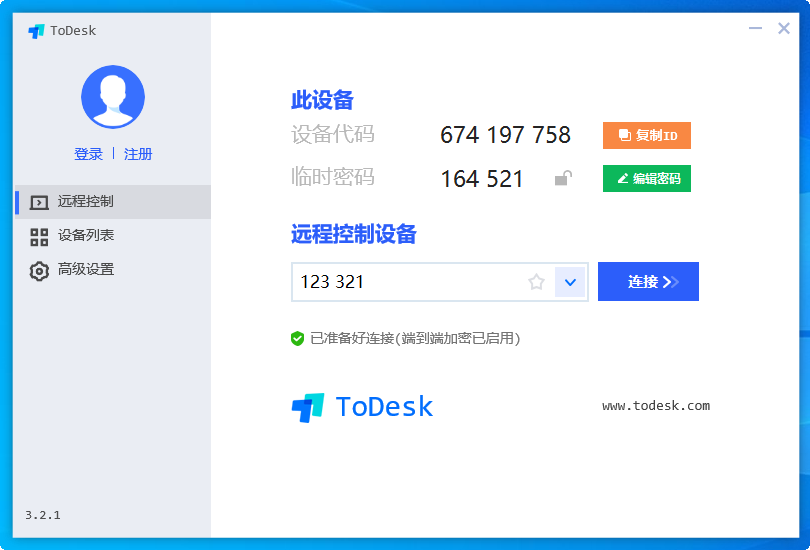Click temporary password 164 521
The height and width of the screenshot is (550, 810).
481,179
